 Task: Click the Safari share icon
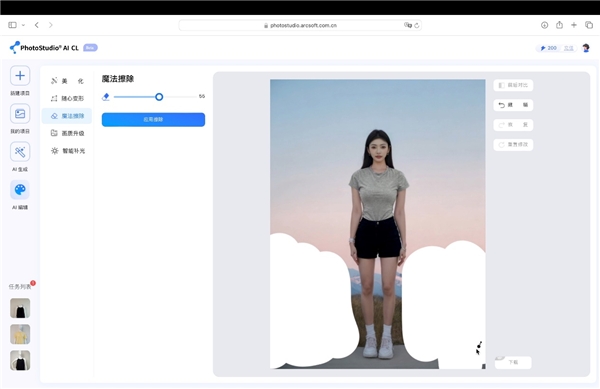coord(559,25)
